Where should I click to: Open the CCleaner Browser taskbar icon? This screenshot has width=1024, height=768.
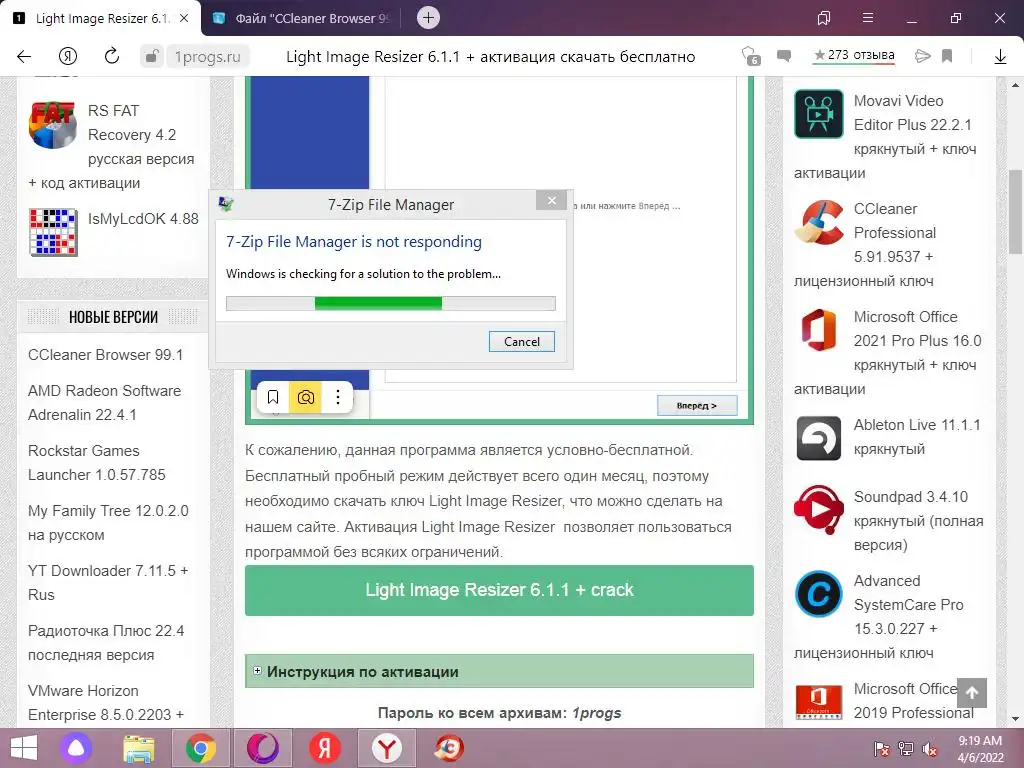click(x=449, y=748)
